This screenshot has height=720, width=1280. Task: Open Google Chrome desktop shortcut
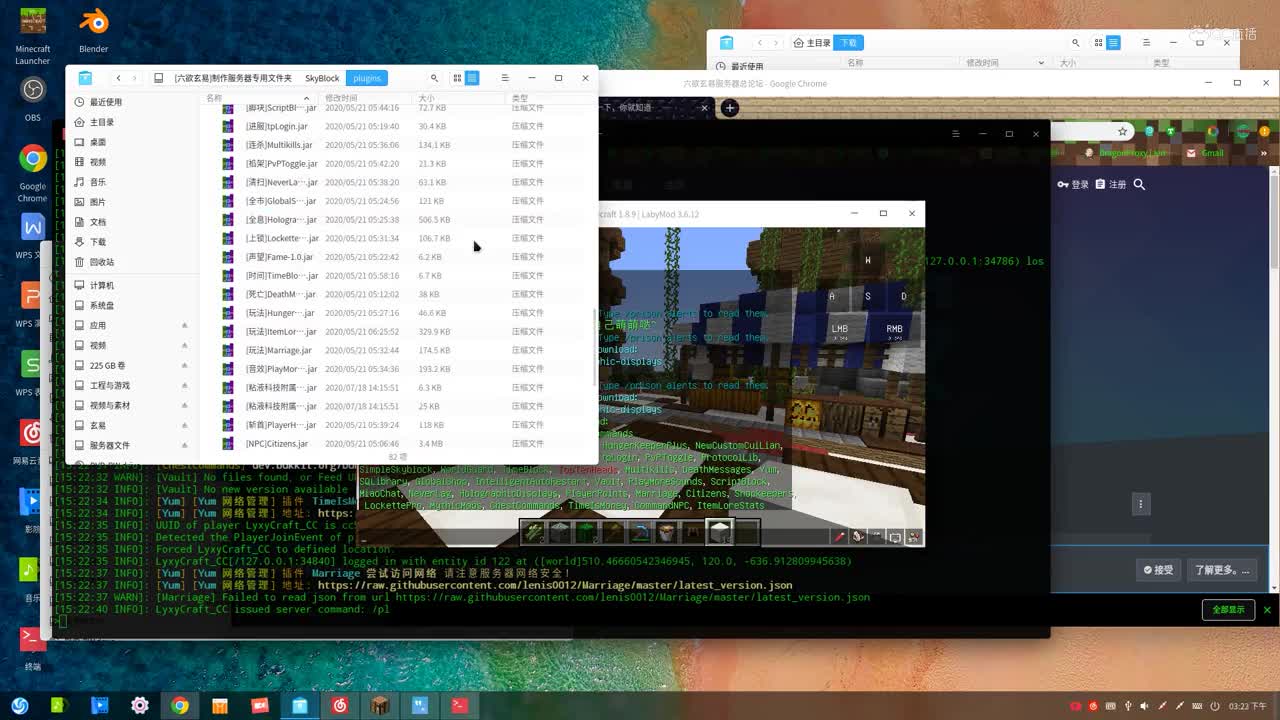[x=33, y=172]
